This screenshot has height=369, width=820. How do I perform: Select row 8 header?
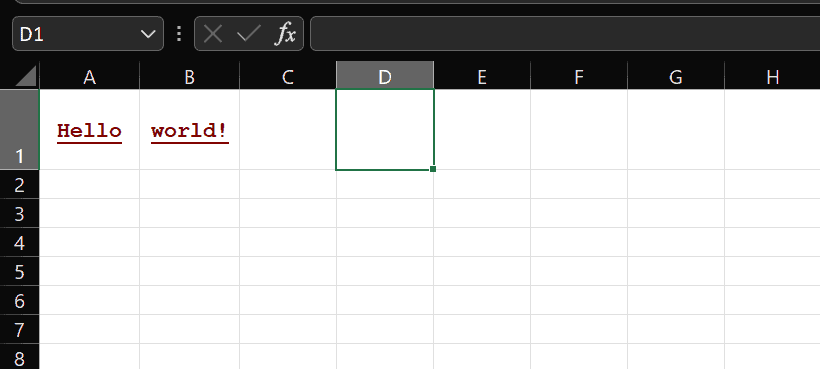19,356
